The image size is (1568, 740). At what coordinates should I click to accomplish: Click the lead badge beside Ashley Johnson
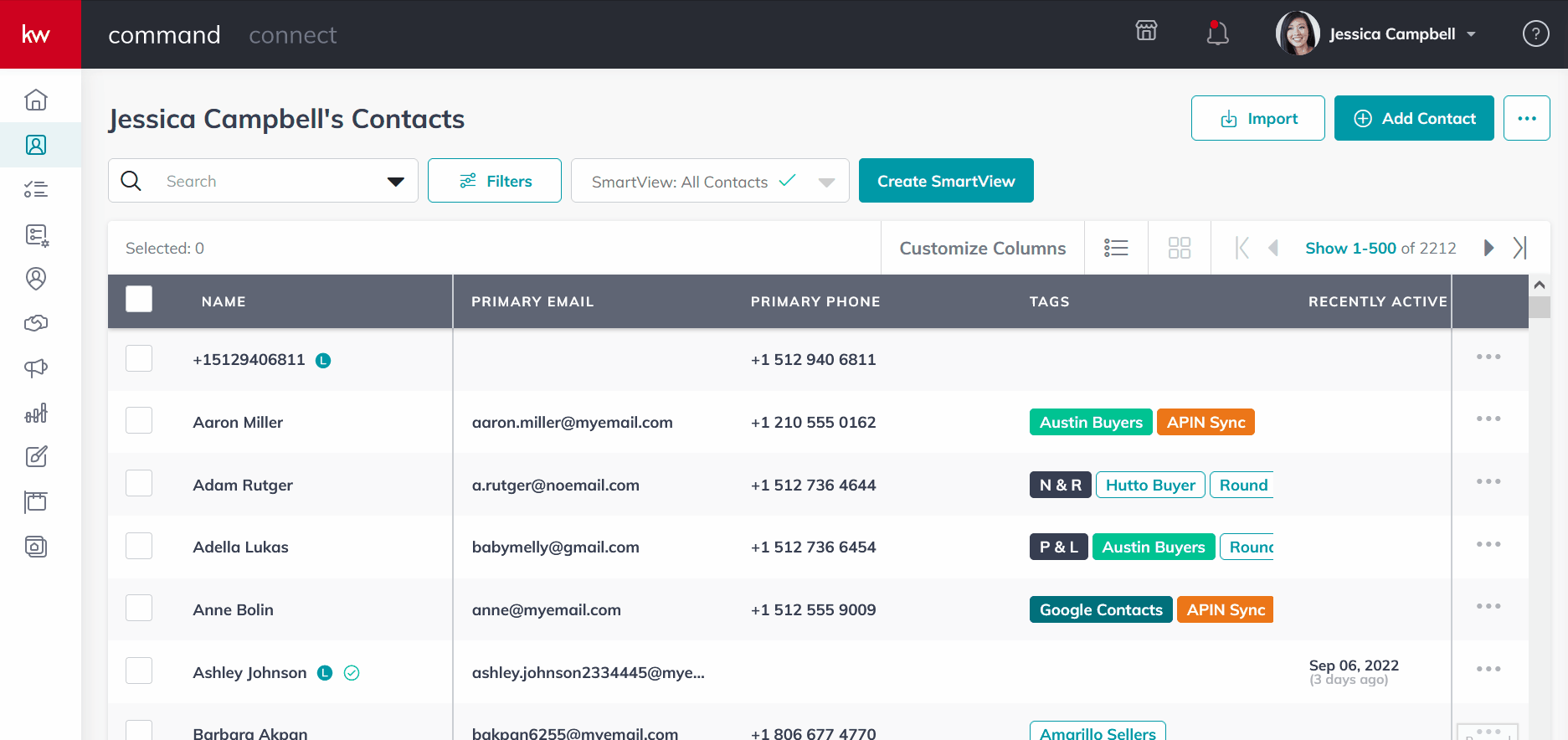pyautogui.click(x=326, y=672)
